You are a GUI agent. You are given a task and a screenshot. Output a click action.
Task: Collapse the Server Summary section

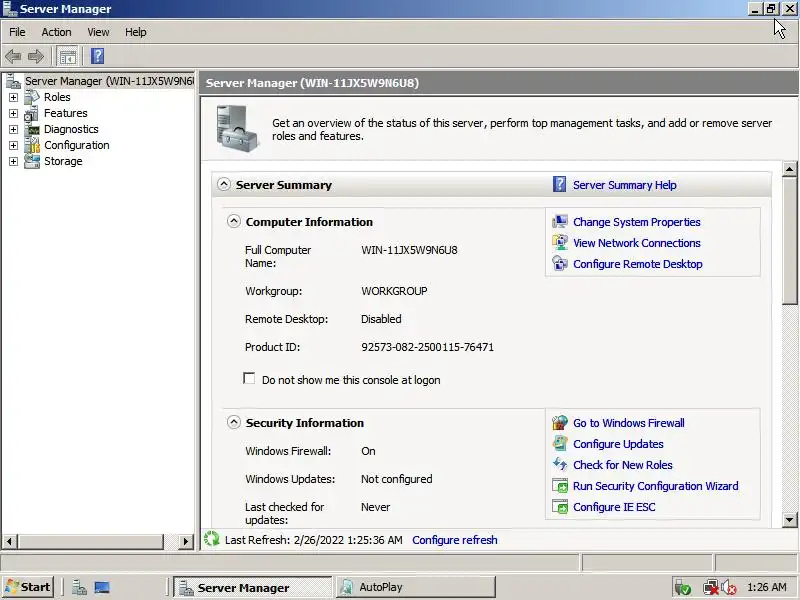[223, 184]
